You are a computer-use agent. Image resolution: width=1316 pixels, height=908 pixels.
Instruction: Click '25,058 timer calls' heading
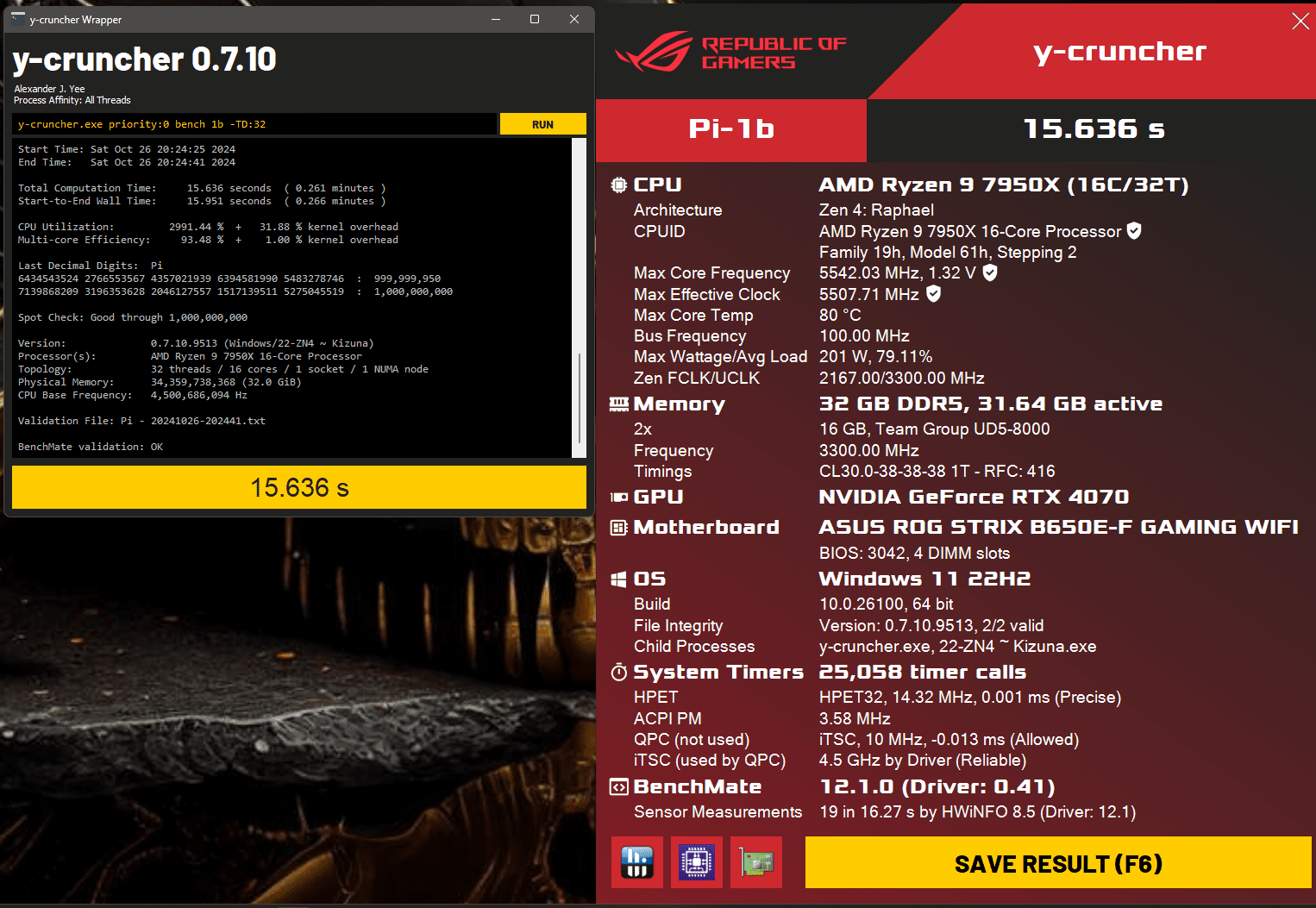923,672
